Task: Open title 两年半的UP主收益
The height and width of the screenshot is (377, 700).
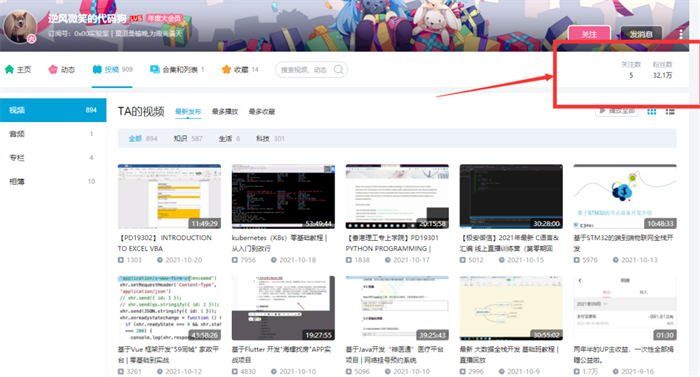Action: 624,354
